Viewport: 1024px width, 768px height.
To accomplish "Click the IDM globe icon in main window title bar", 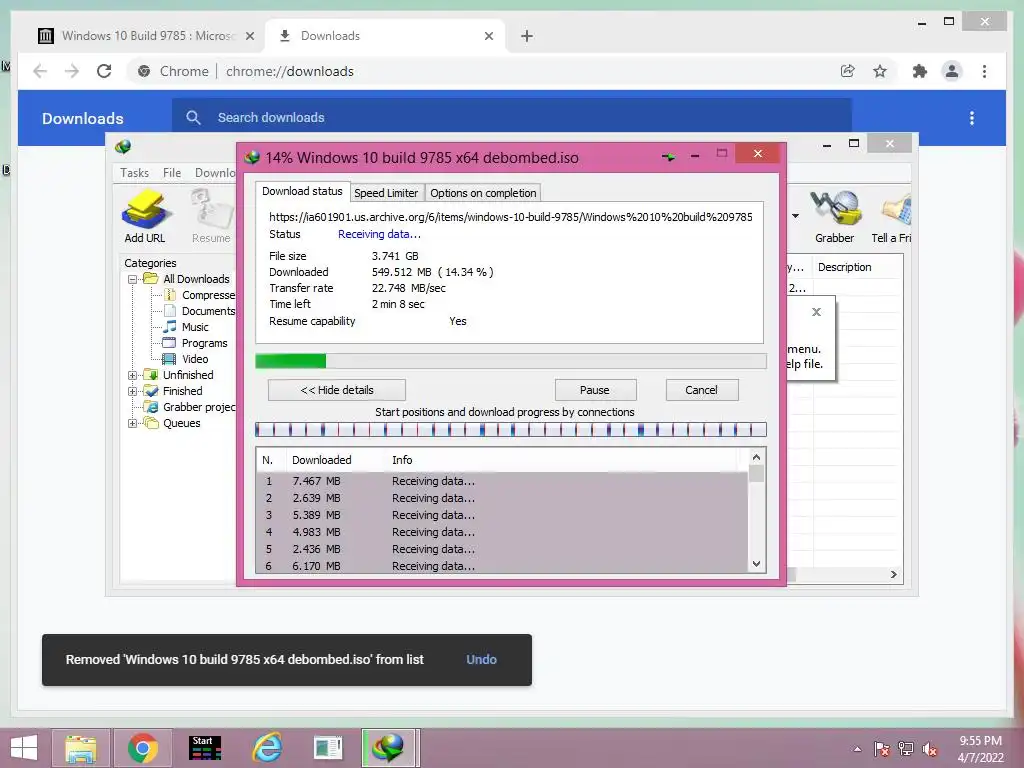I will pyautogui.click(x=123, y=146).
